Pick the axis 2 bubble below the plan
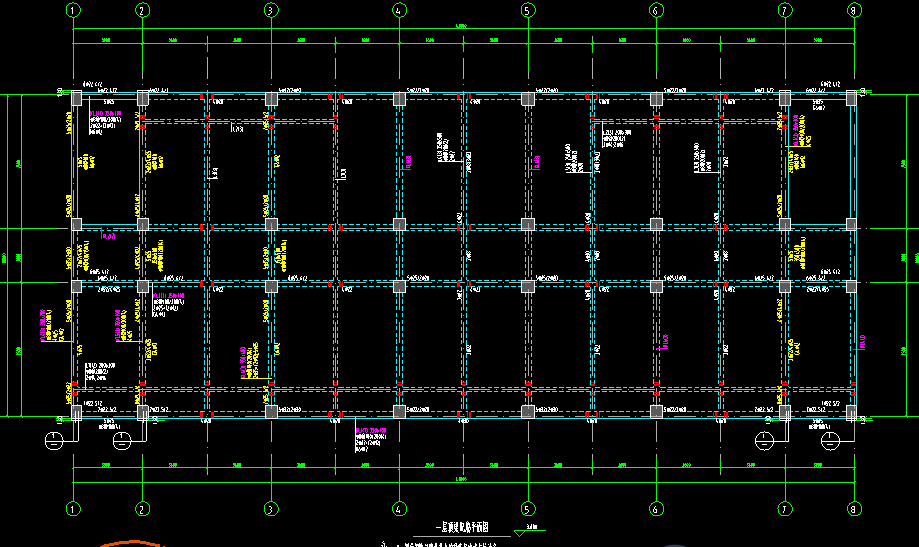 [142, 509]
